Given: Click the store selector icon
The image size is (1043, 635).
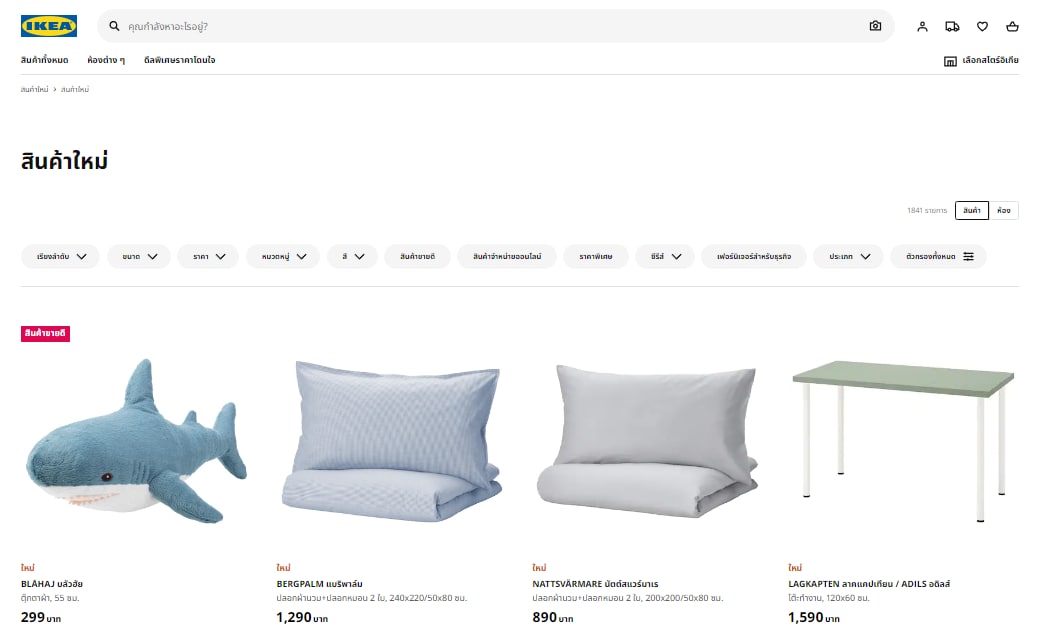Looking at the screenshot, I should [x=950, y=61].
